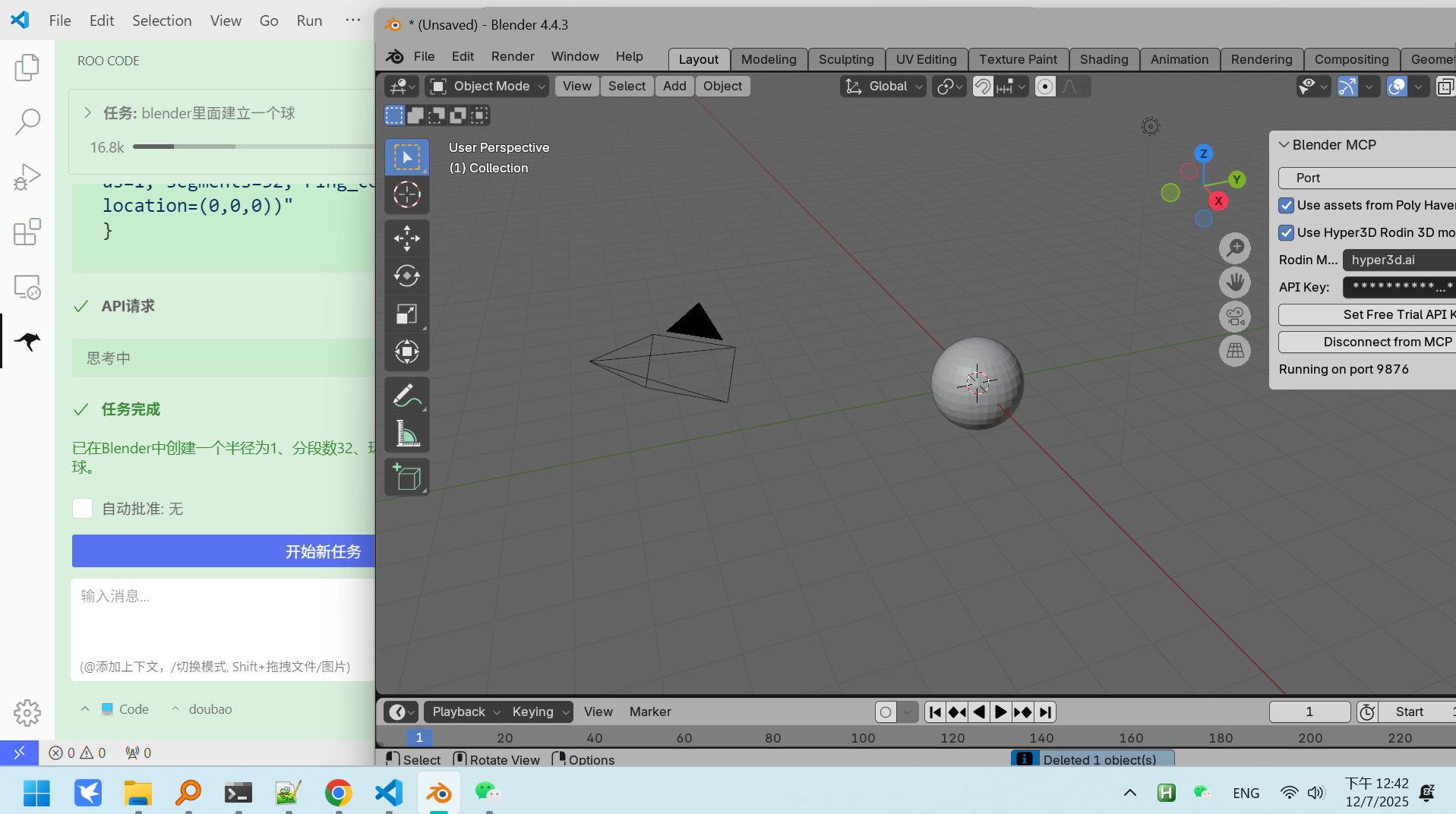Click the red X axis of navigation gizmo
Viewport: 1456px width, 814px height.
point(1218,201)
